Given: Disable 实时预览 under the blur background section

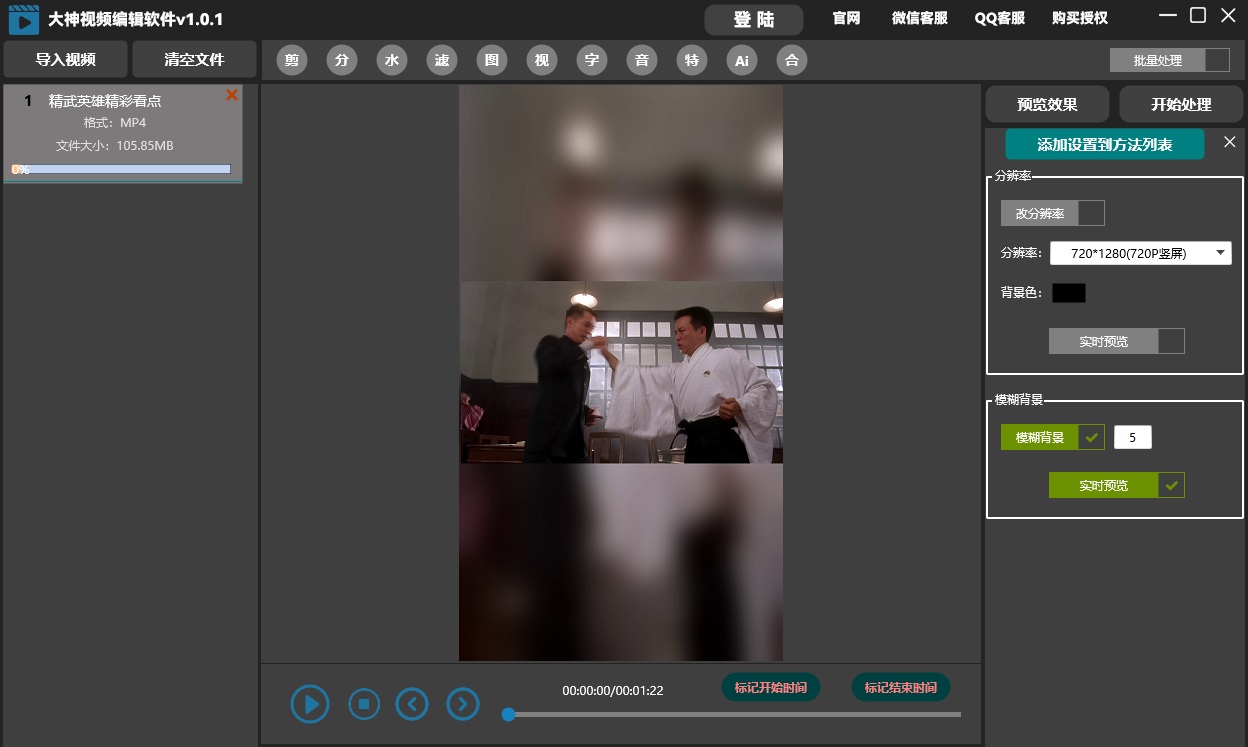Looking at the screenshot, I should click(1117, 485).
